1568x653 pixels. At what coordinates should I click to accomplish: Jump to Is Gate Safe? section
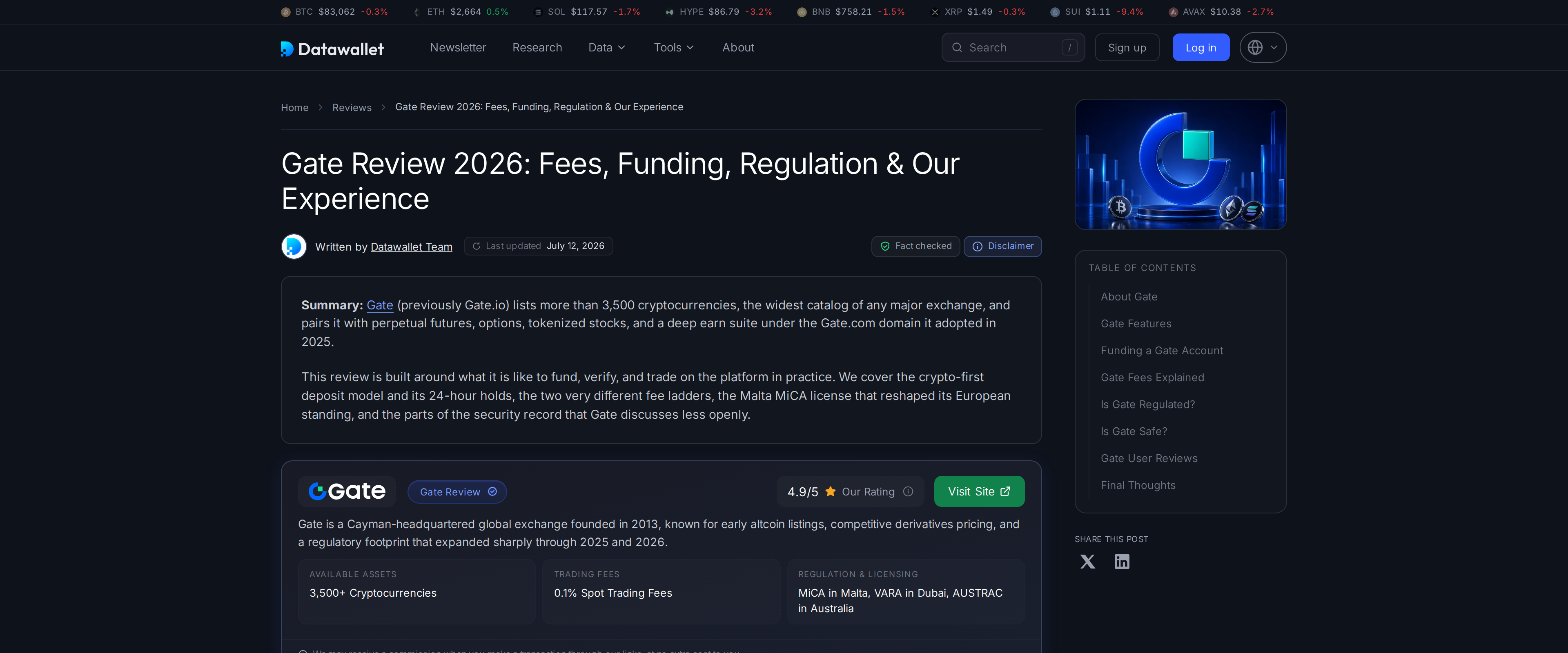click(1134, 431)
